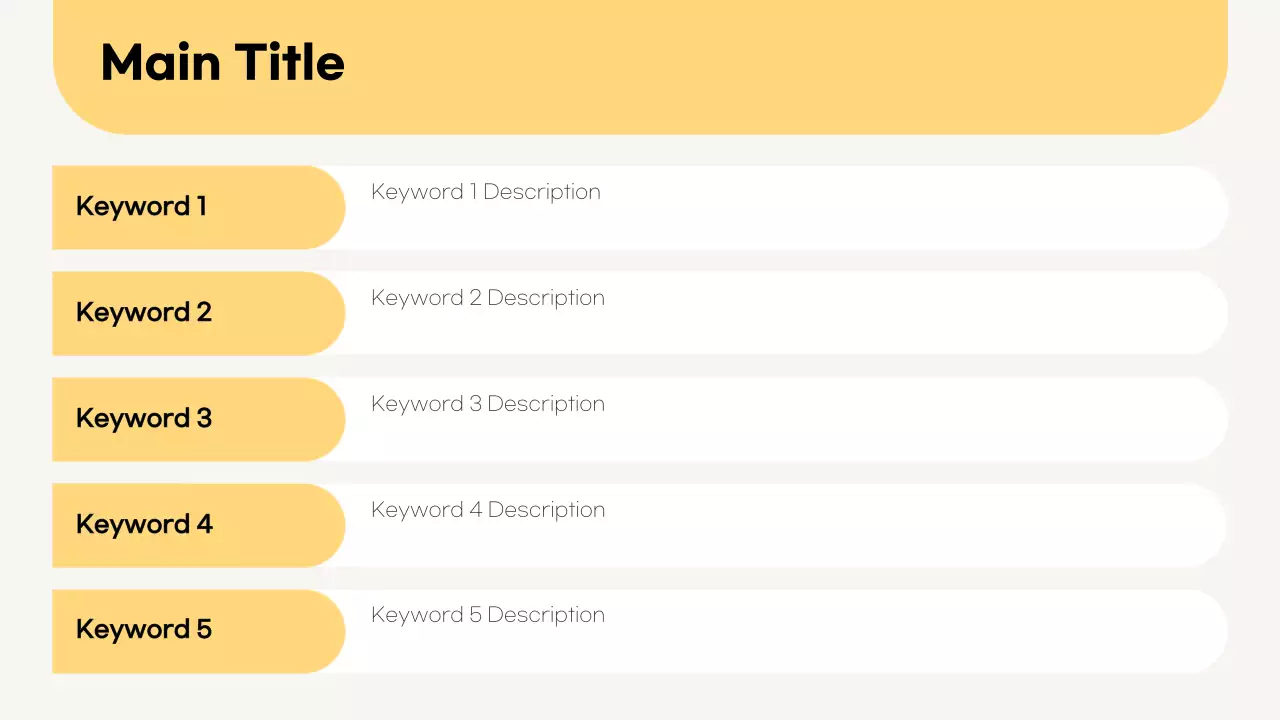Click the Keyword 2 label

click(144, 313)
